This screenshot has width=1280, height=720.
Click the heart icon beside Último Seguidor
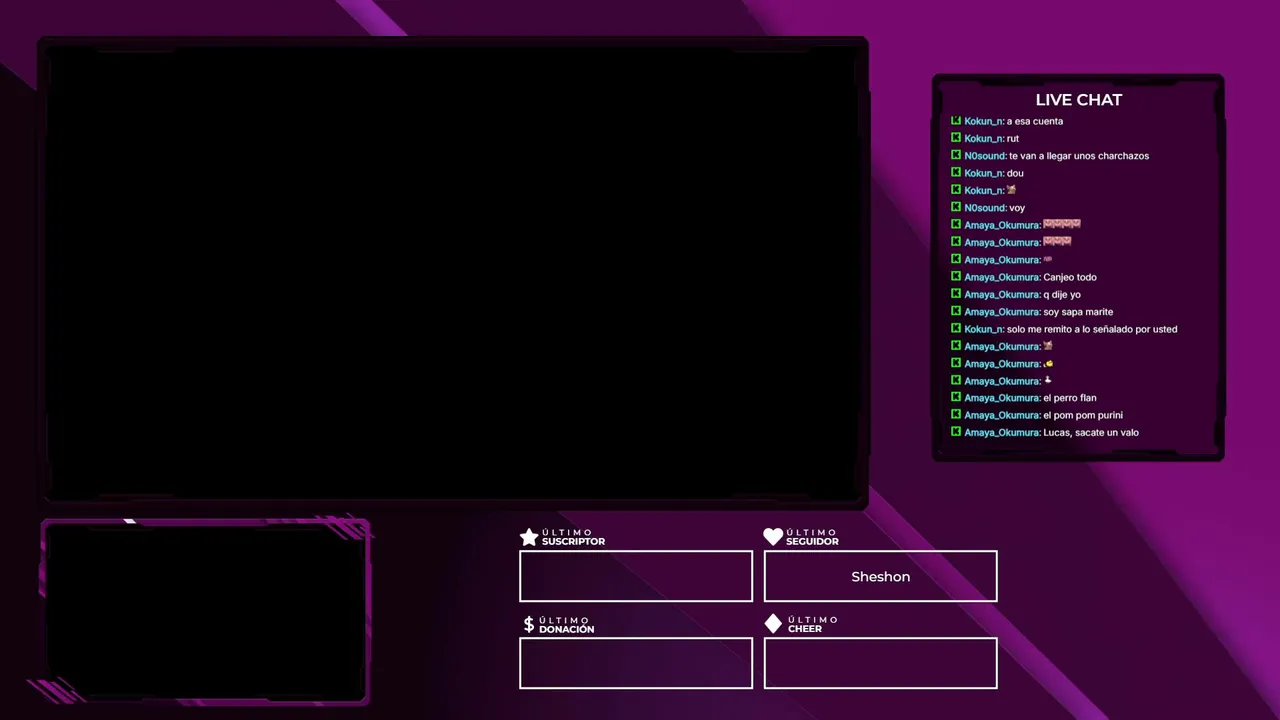point(773,537)
